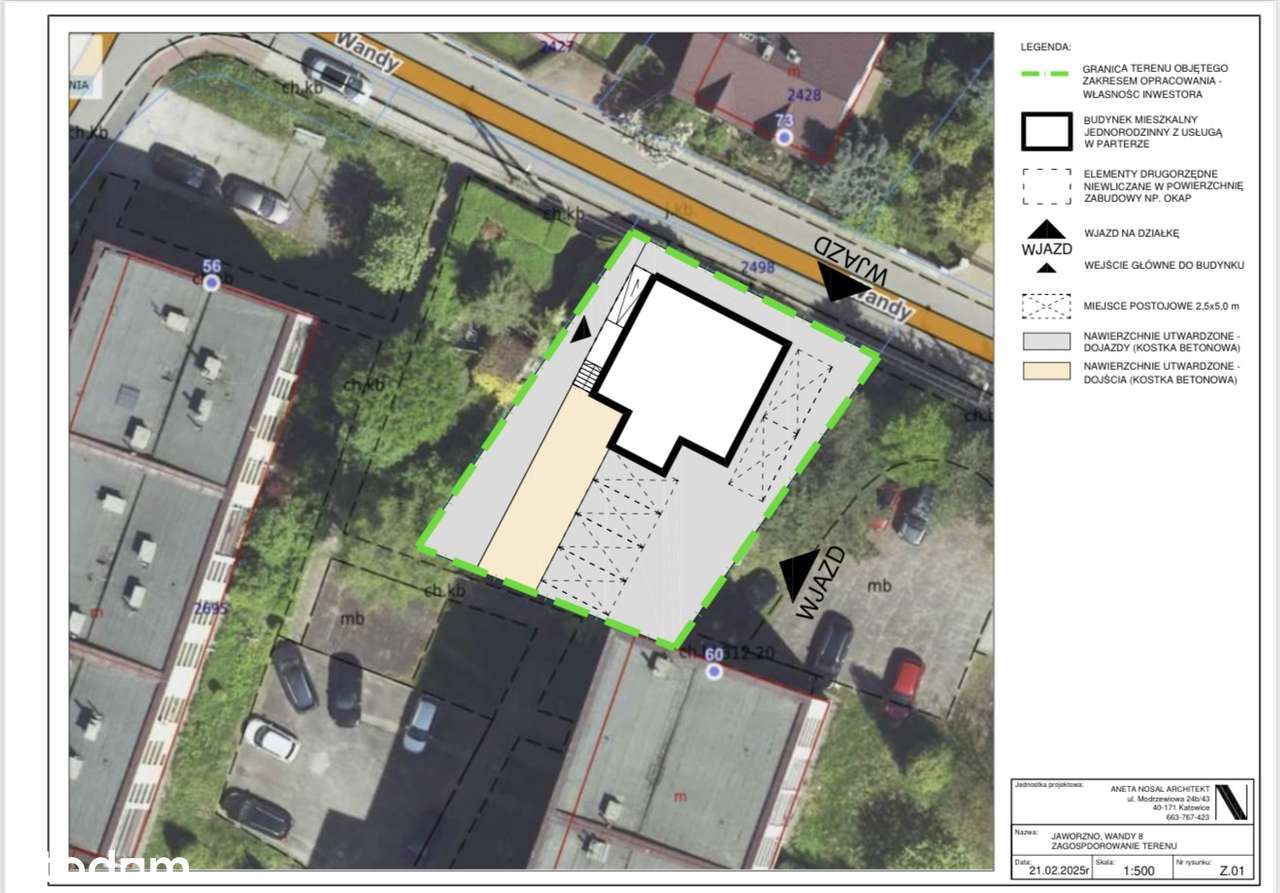1280x893 pixels.
Task: Click 'WEJŚCIE GŁÓWNE DO BUDYNKU' legend text
Action: pyautogui.click(x=1164, y=265)
